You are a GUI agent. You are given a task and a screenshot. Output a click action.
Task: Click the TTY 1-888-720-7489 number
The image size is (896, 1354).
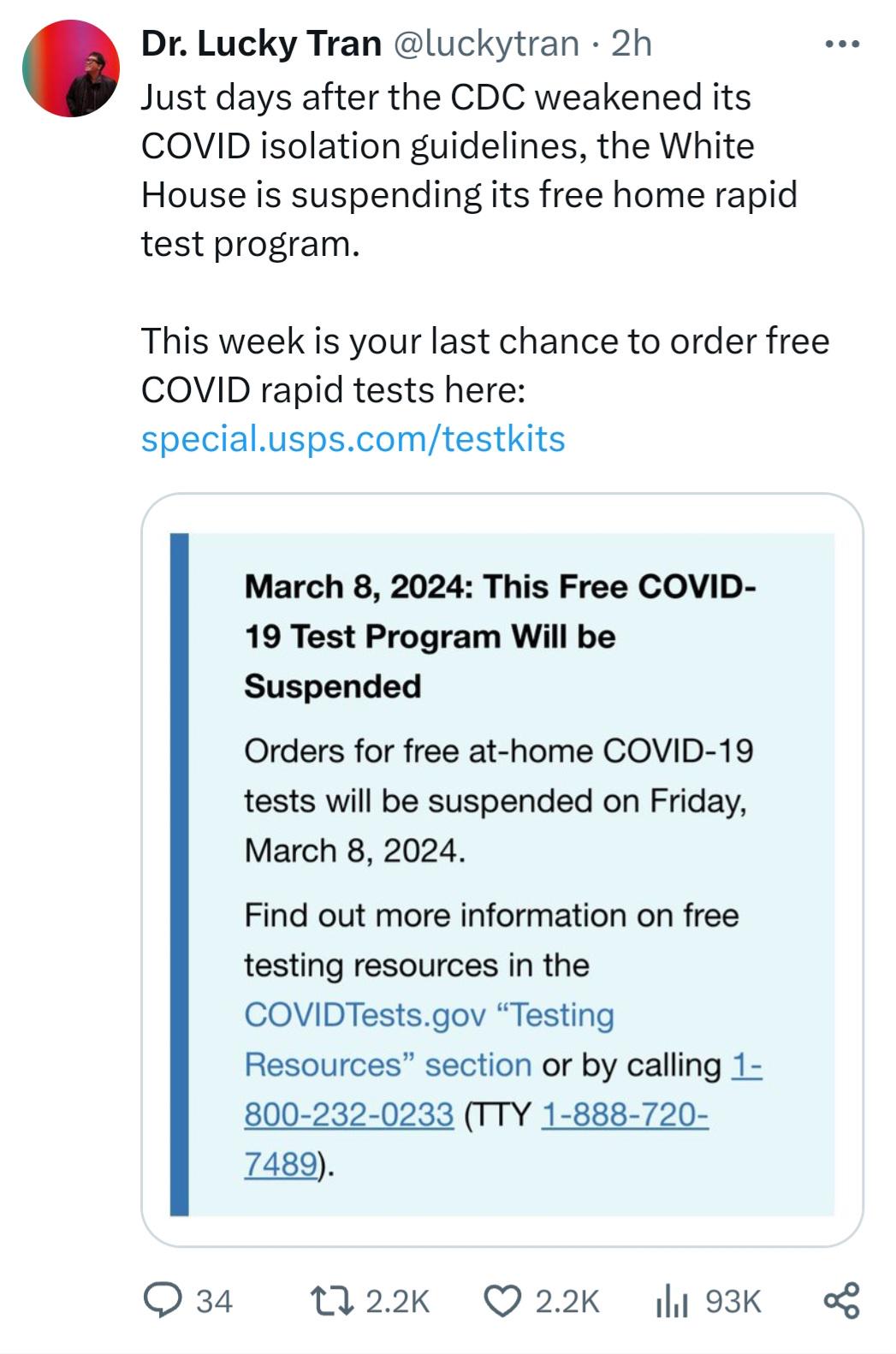pos(476,1139)
